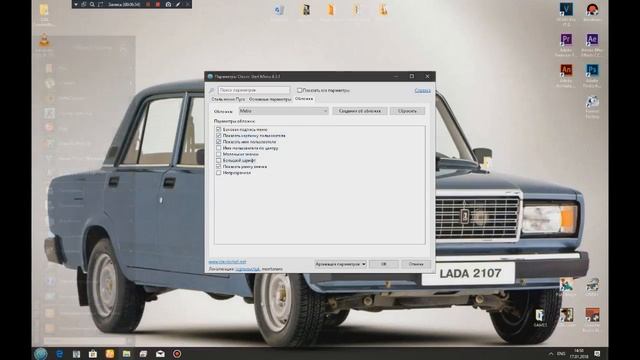Switch to the Basic Settings tab

tap(270, 99)
